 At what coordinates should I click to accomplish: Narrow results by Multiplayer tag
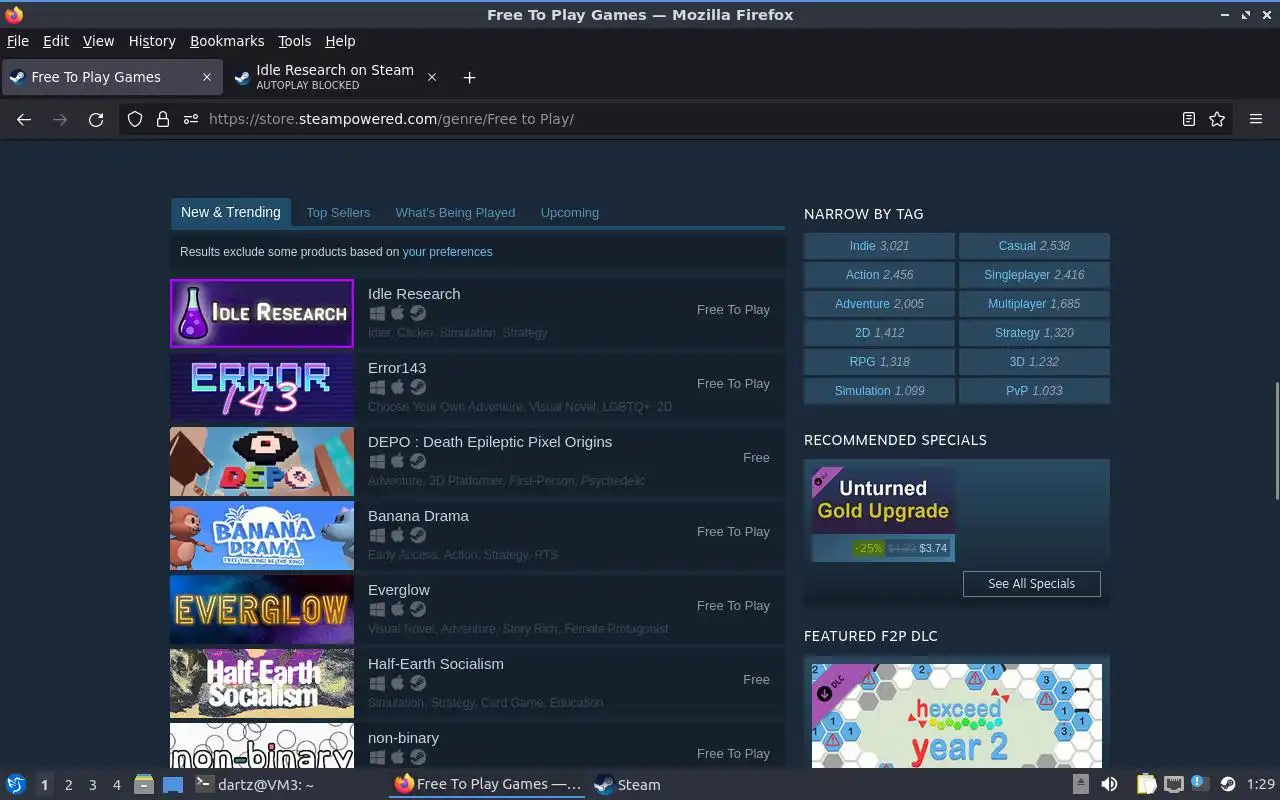pos(1034,304)
